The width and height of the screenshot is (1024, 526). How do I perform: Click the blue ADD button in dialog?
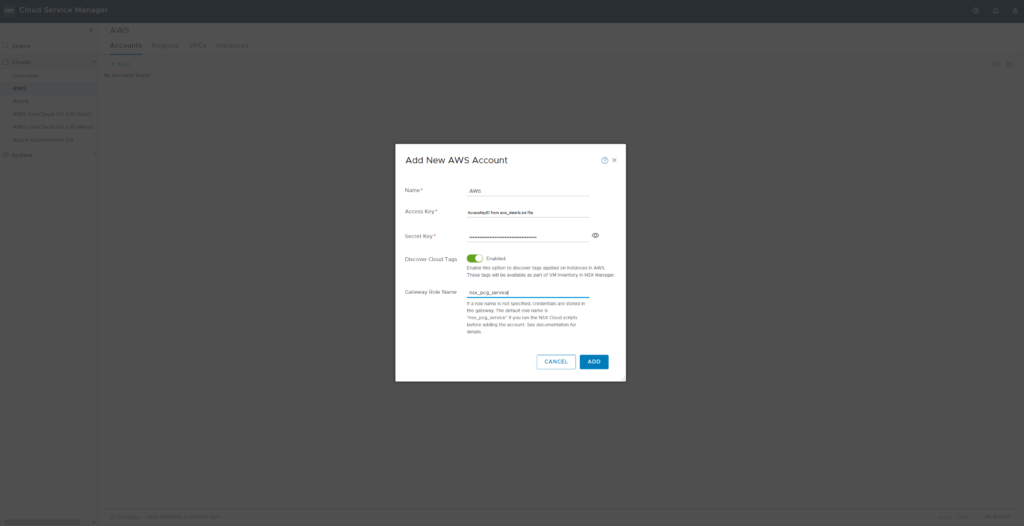pos(594,362)
